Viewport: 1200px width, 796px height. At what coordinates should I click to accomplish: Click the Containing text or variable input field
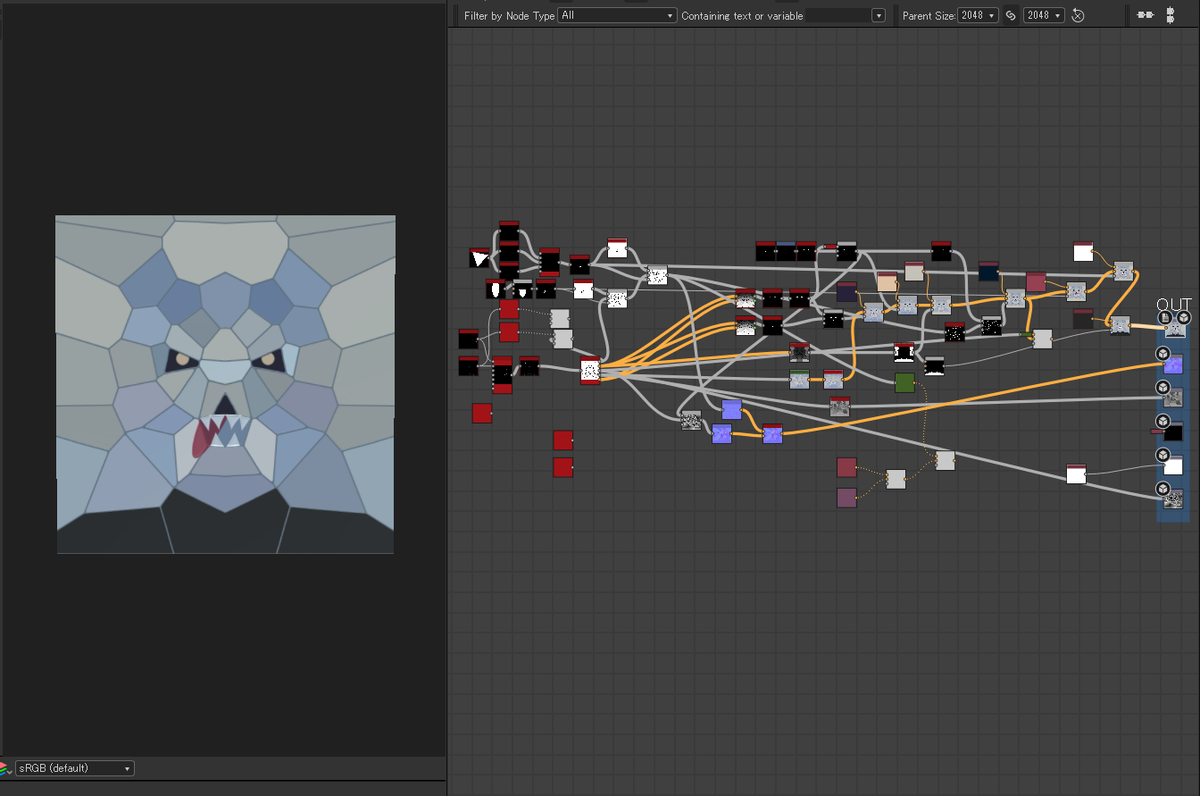pos(838,15)
